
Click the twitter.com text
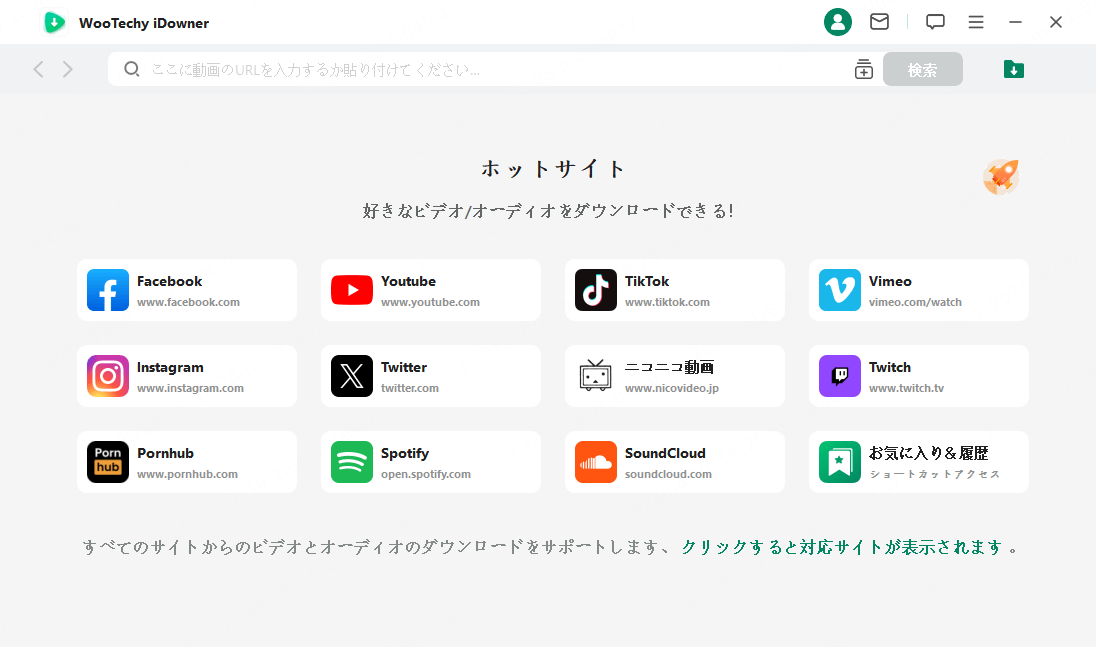tap(410, 388)
